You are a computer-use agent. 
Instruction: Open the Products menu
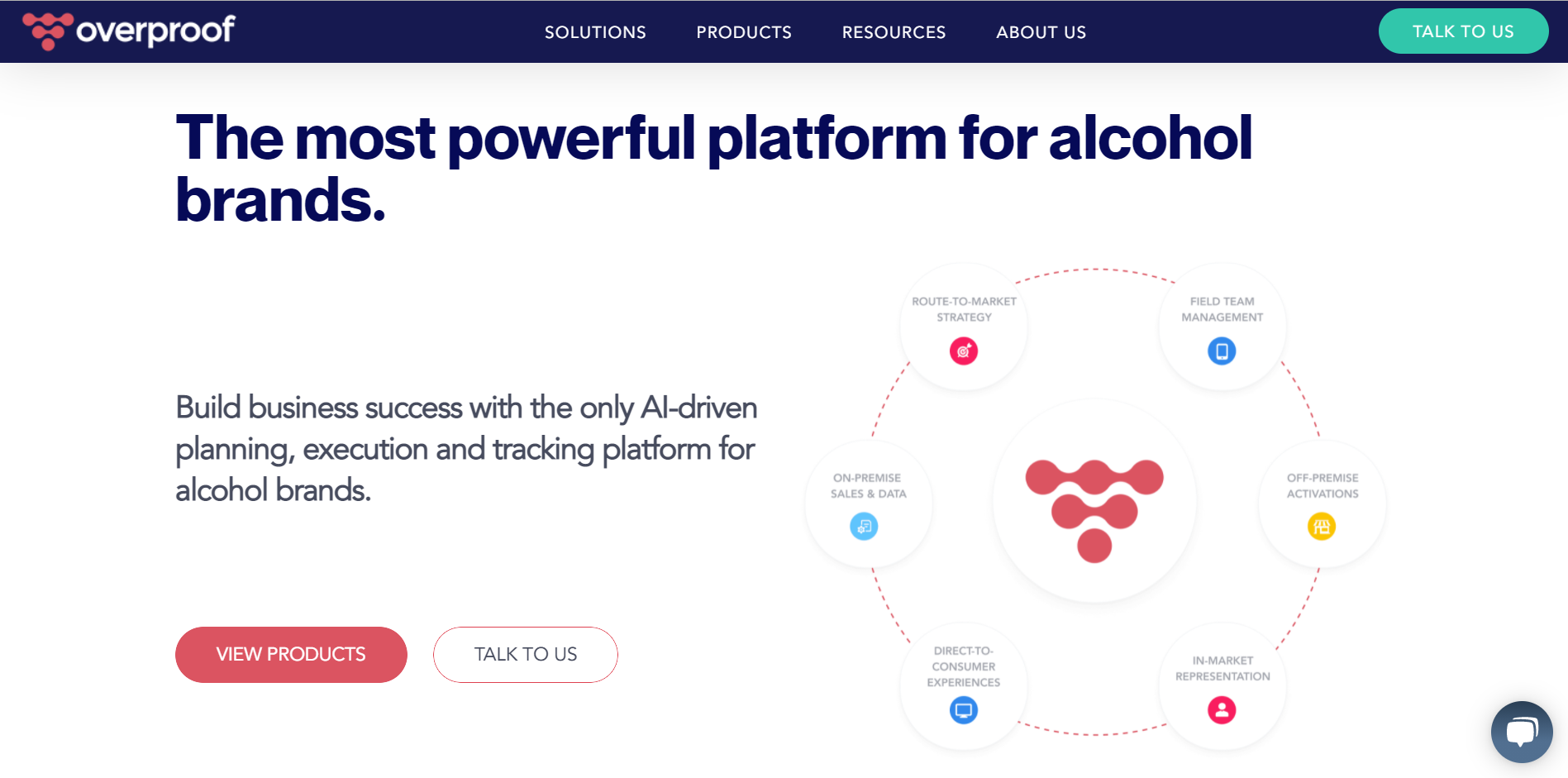point(744,32)
